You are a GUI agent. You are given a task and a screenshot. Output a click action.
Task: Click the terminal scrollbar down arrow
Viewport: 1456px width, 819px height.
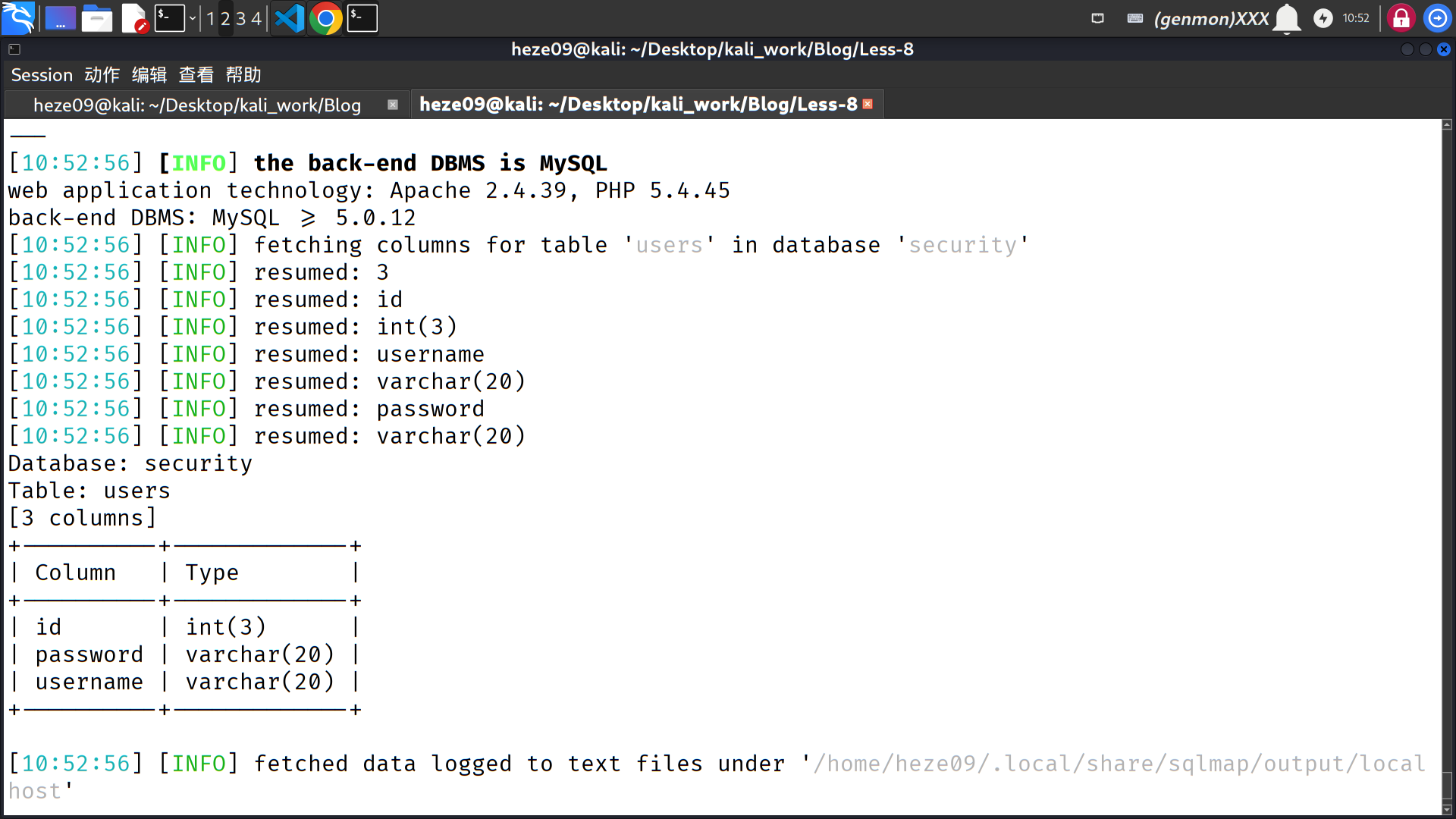click(1447, 809)
